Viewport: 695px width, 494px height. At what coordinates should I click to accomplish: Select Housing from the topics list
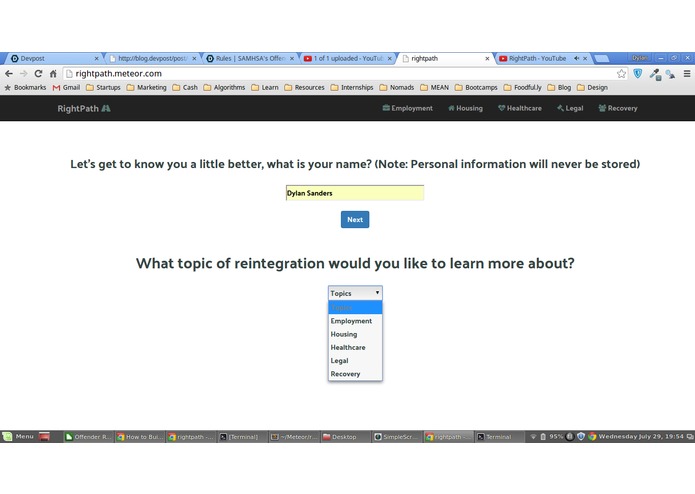click(355, 334)
